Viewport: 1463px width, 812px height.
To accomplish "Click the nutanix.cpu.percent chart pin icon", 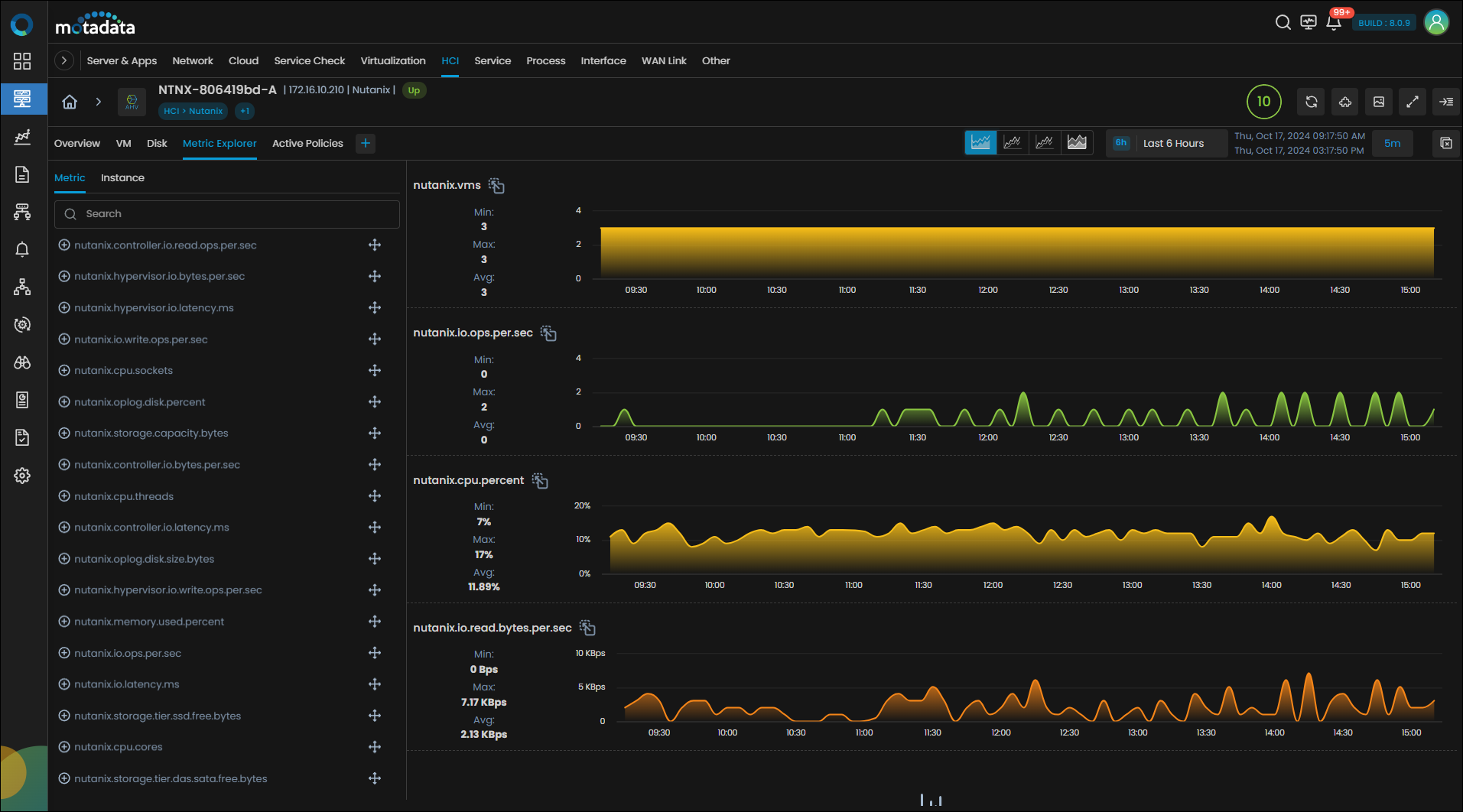I will (540, 481).
